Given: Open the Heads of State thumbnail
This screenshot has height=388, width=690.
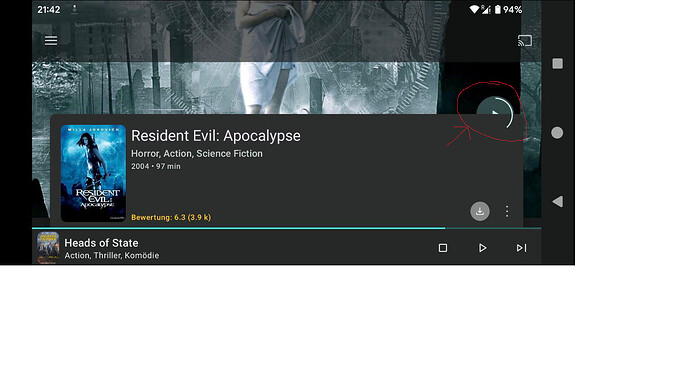Looking at the screenshot, I should point(48,248).
